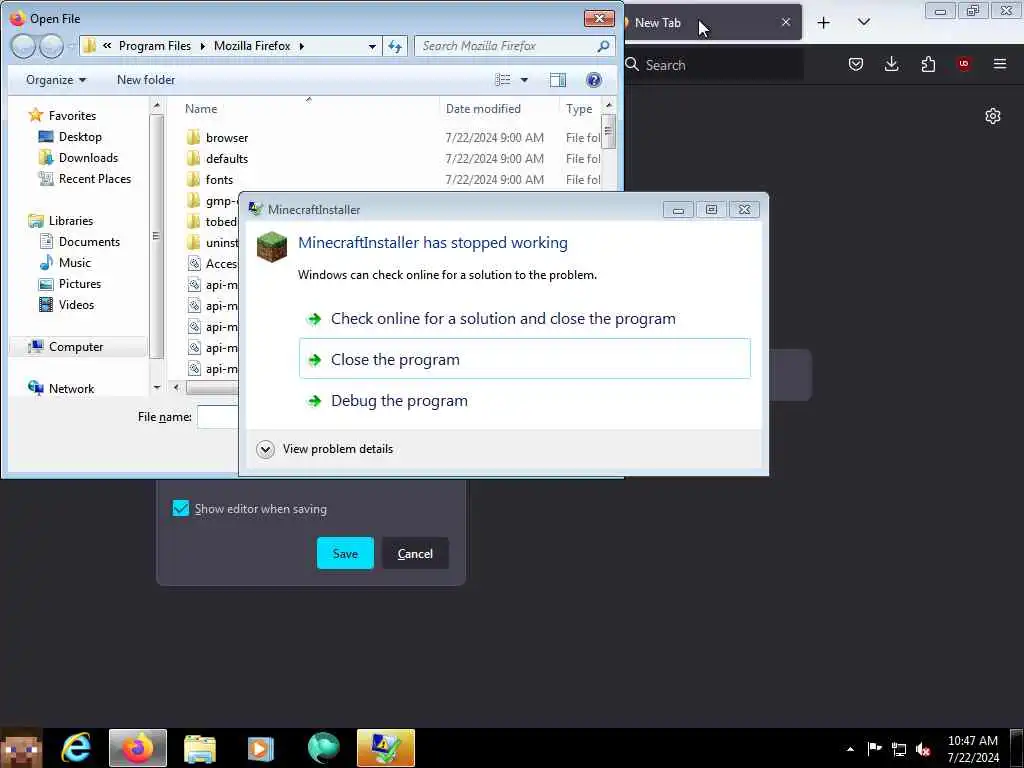Image resolution: width=1024 pixels, height=768 pixels.
Task: Click the File name input field
Action: point(217,417)
